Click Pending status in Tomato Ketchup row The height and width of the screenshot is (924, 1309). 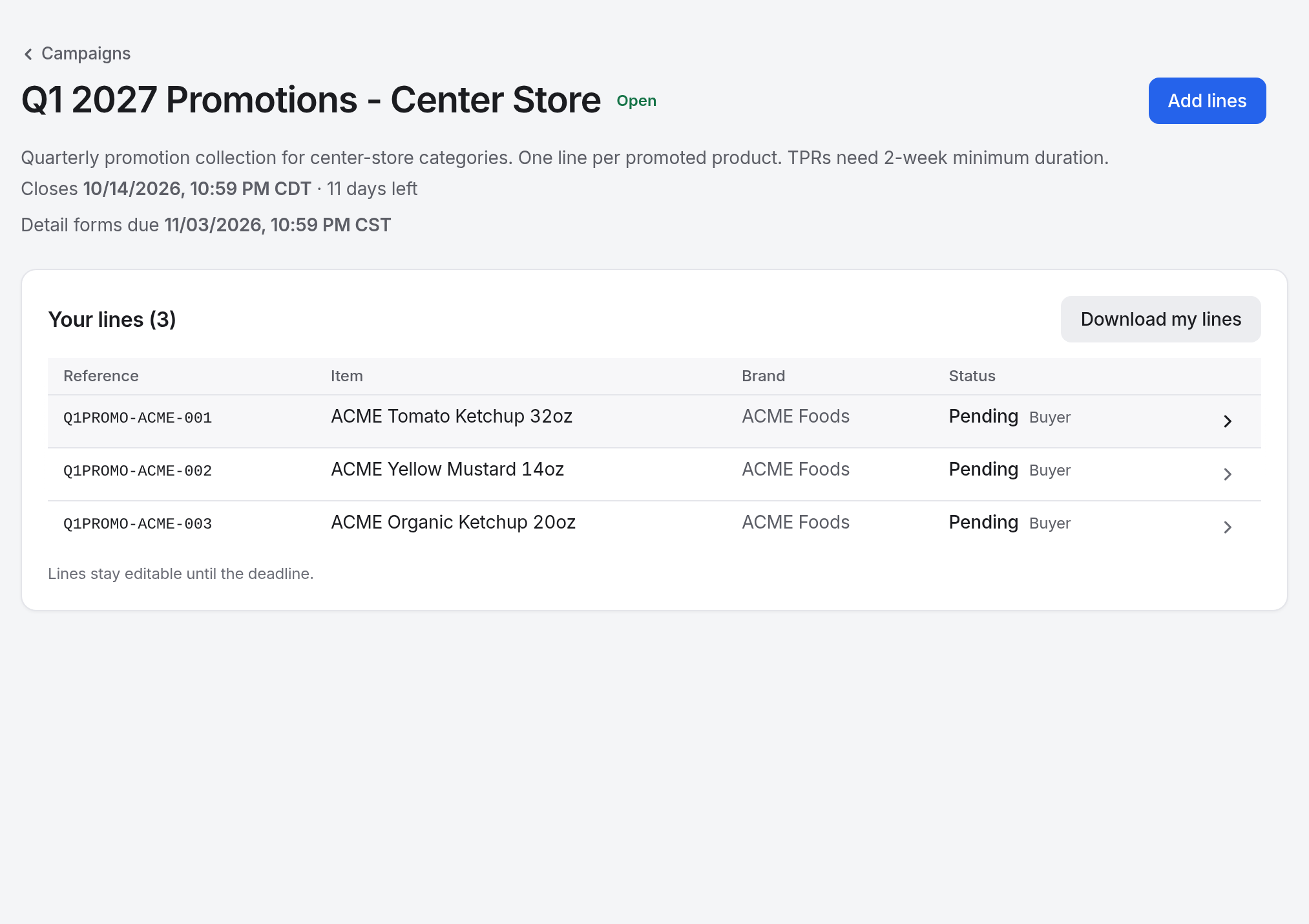[x=983, y=417]
